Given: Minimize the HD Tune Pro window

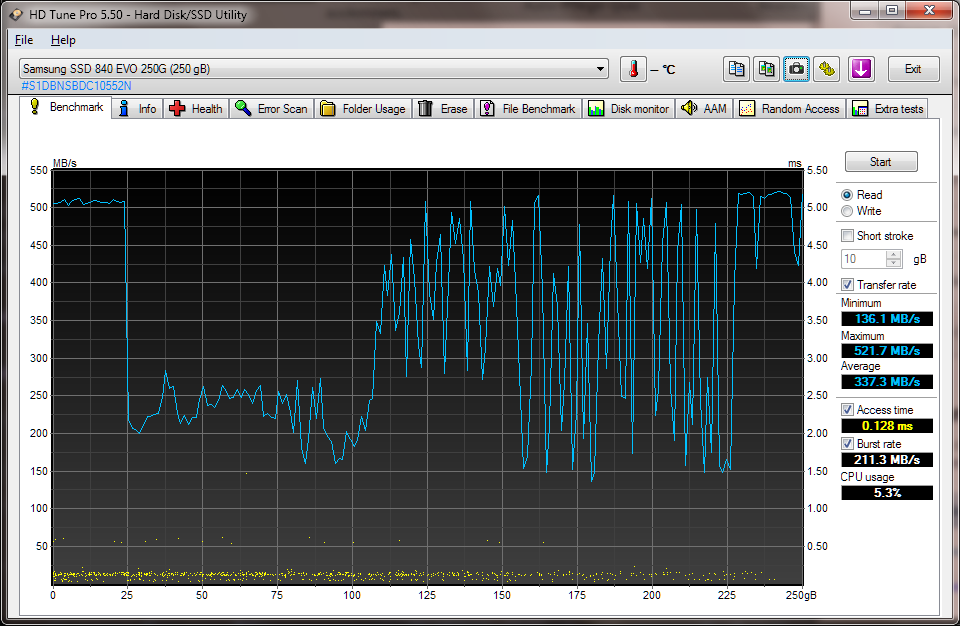Looking at the screenshot, I should coord(865,10).
